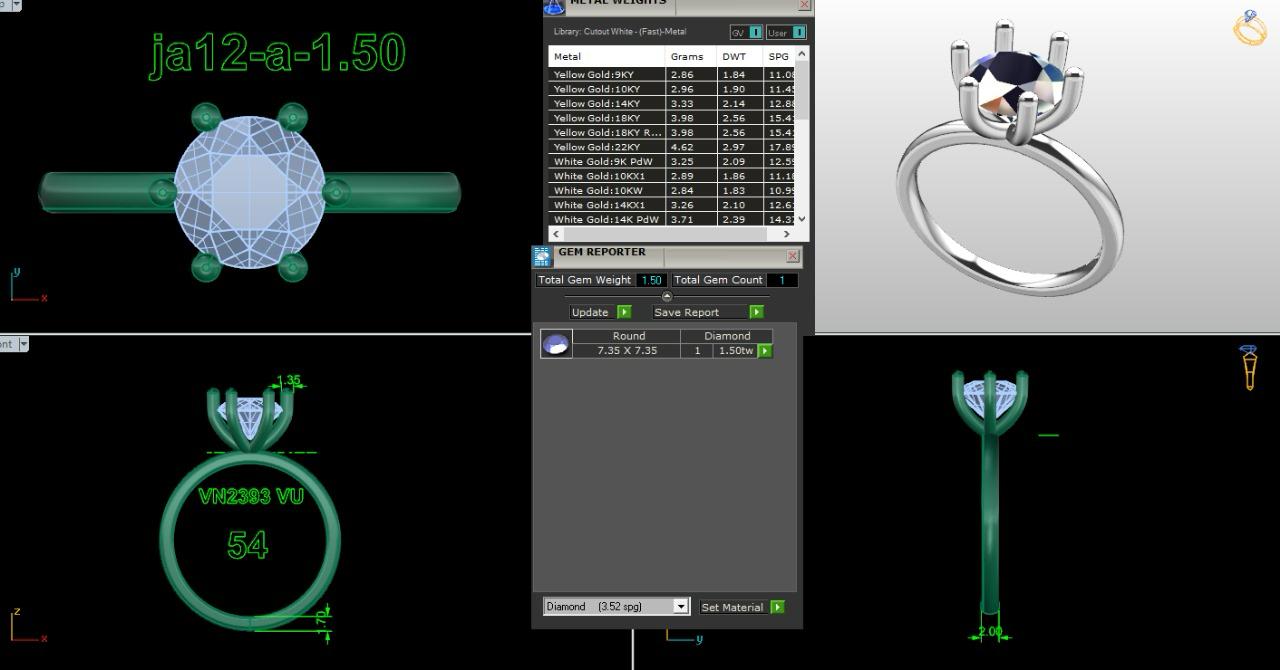Select the Yellow Gold:10KY row
Image resolution: width=1280 pixels, height=670 pixels.
pyautogui.click(x=672, y=89)
